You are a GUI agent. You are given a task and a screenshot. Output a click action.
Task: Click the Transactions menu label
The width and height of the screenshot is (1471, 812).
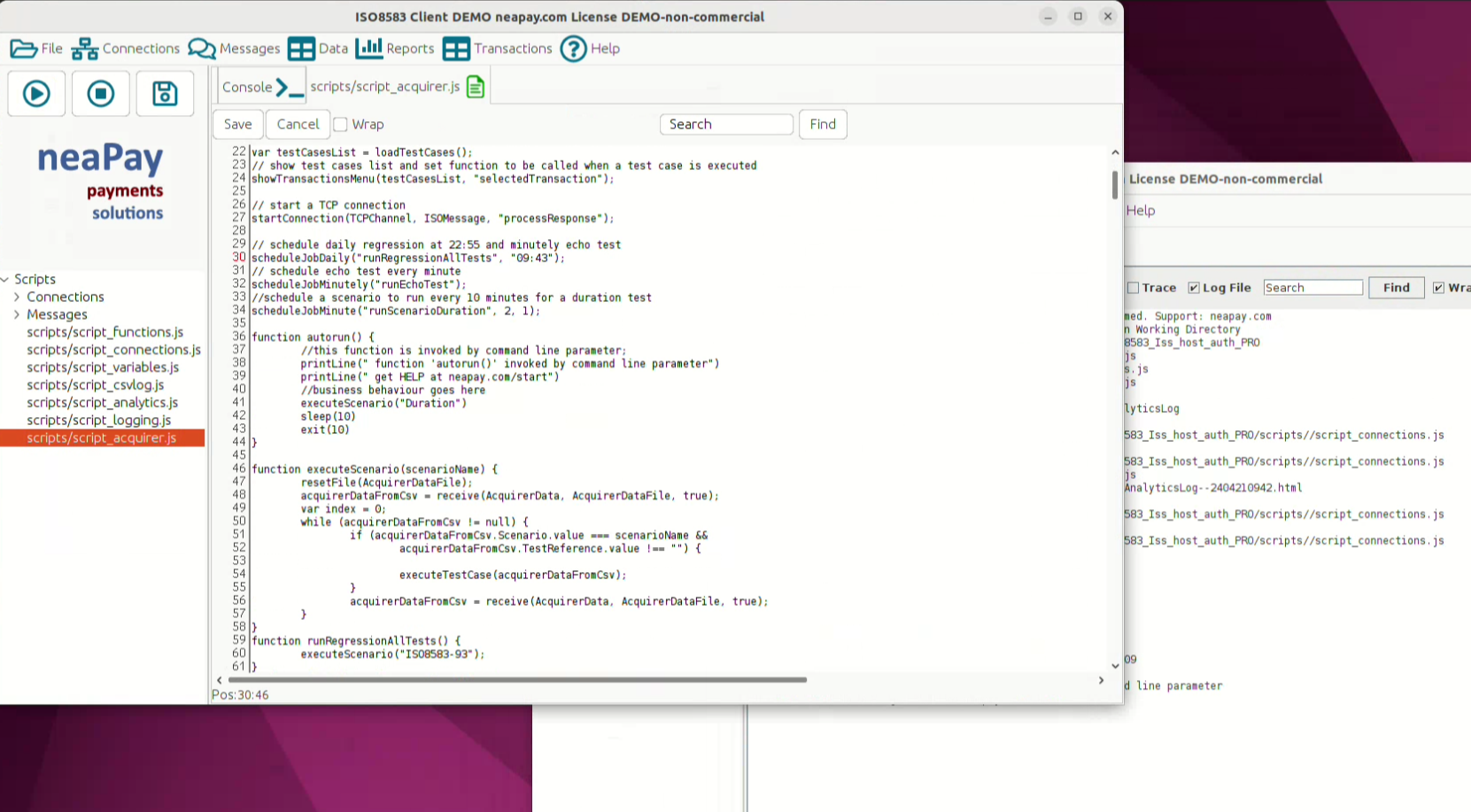click(513, 49)
